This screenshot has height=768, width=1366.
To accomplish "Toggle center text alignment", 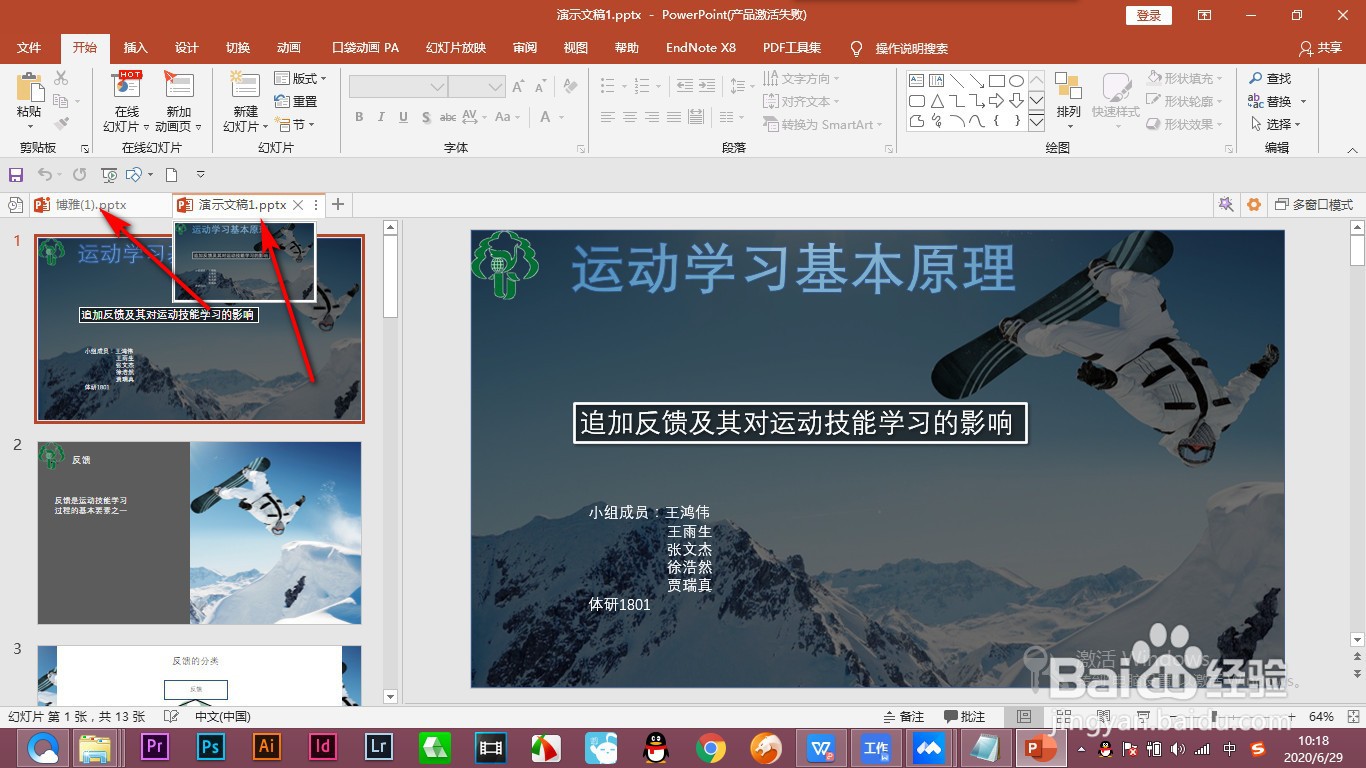I will point(630,117).
